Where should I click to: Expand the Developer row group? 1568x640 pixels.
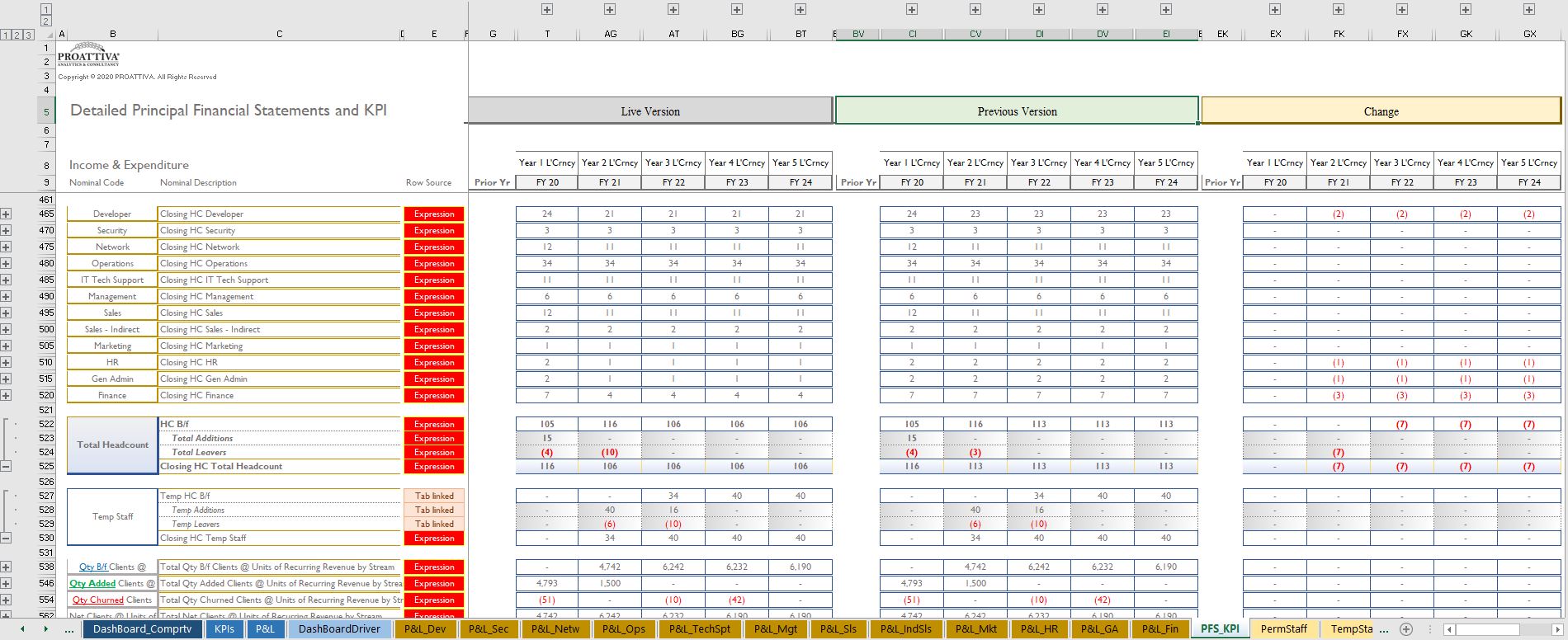(6, 214)
